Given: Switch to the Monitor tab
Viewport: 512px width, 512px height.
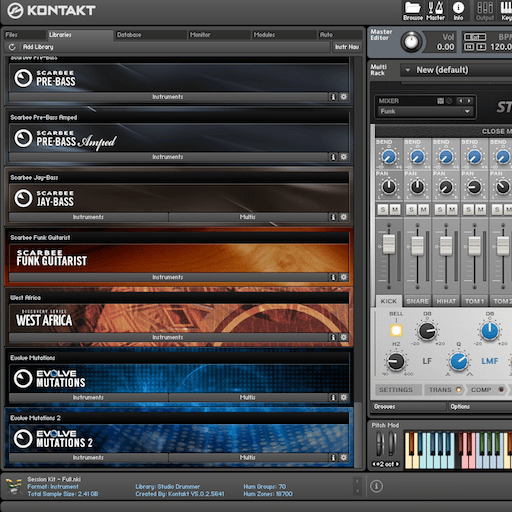Looking at the screenshot, I should click(219, 35).
